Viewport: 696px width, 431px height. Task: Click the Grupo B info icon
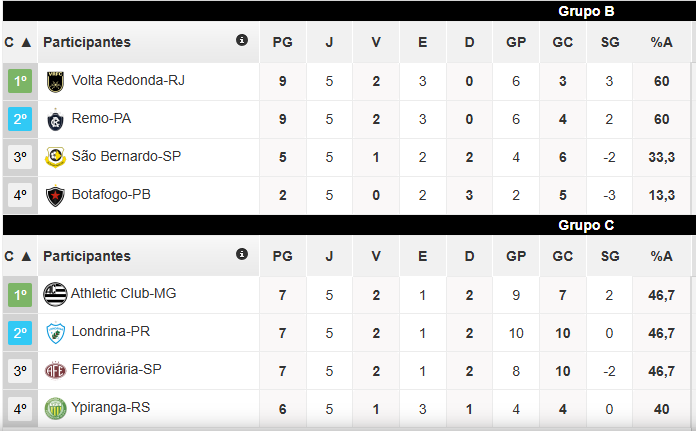coord(242,41)
